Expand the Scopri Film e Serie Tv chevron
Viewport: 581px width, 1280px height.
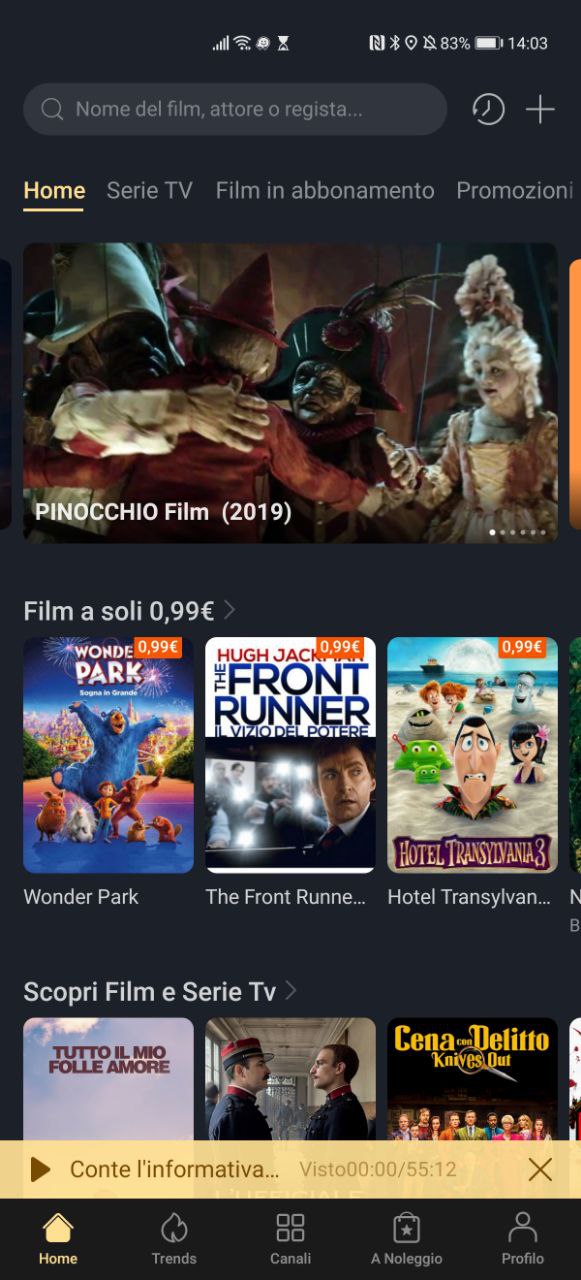click(291, 990)
